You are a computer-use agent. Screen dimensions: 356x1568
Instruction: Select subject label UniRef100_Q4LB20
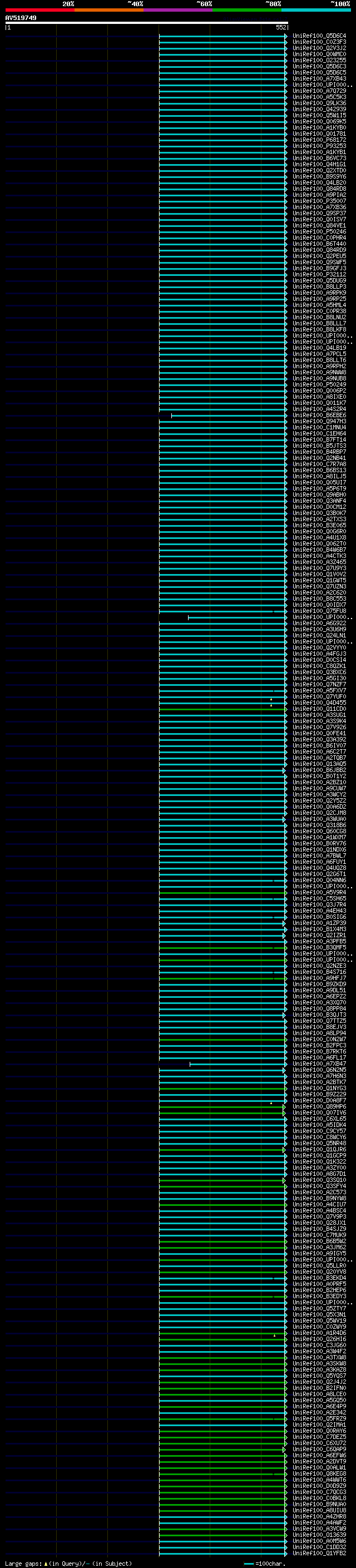[319, 182]
